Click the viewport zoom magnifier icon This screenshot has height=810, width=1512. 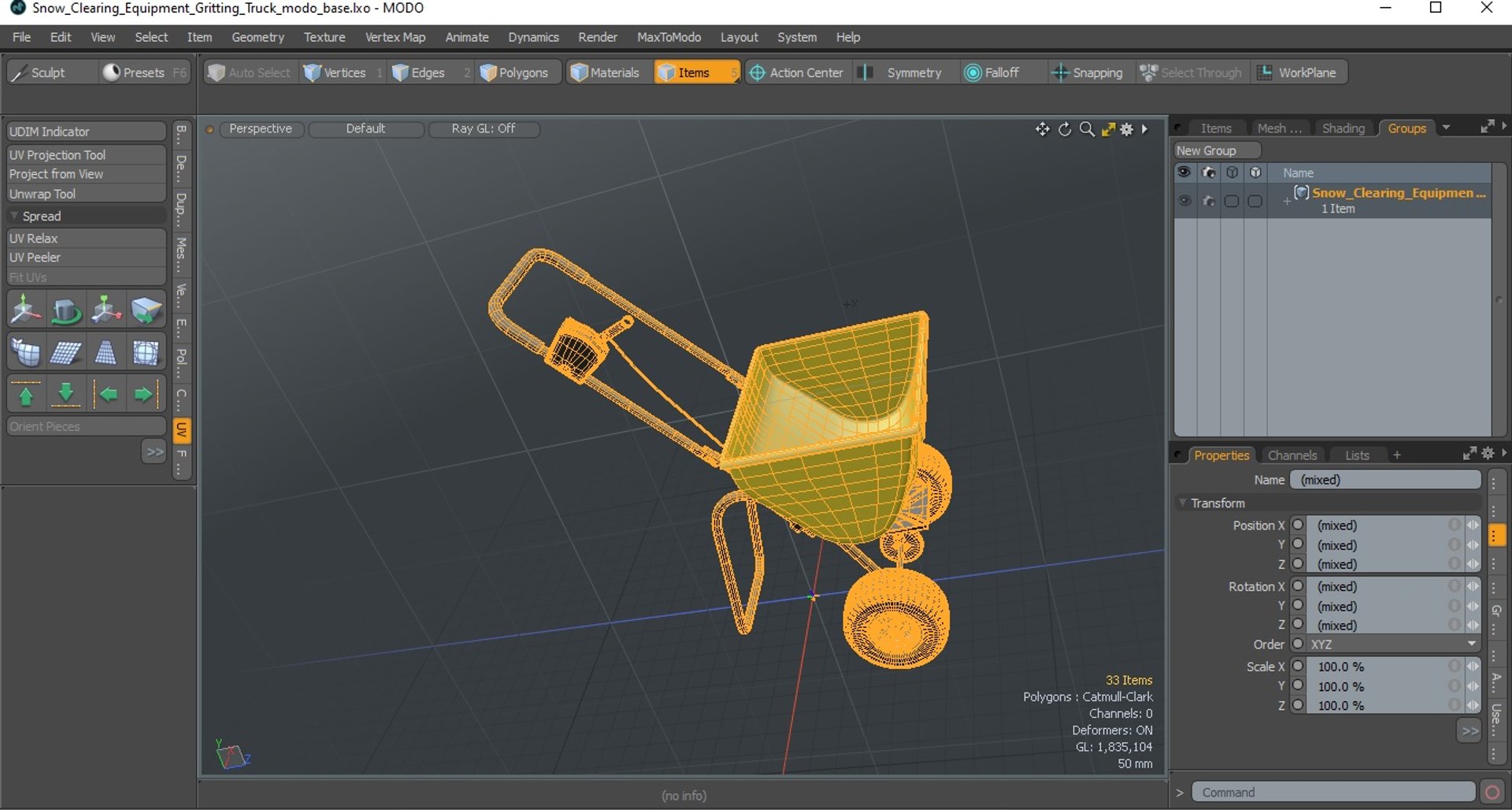(x=1087, y=129)
